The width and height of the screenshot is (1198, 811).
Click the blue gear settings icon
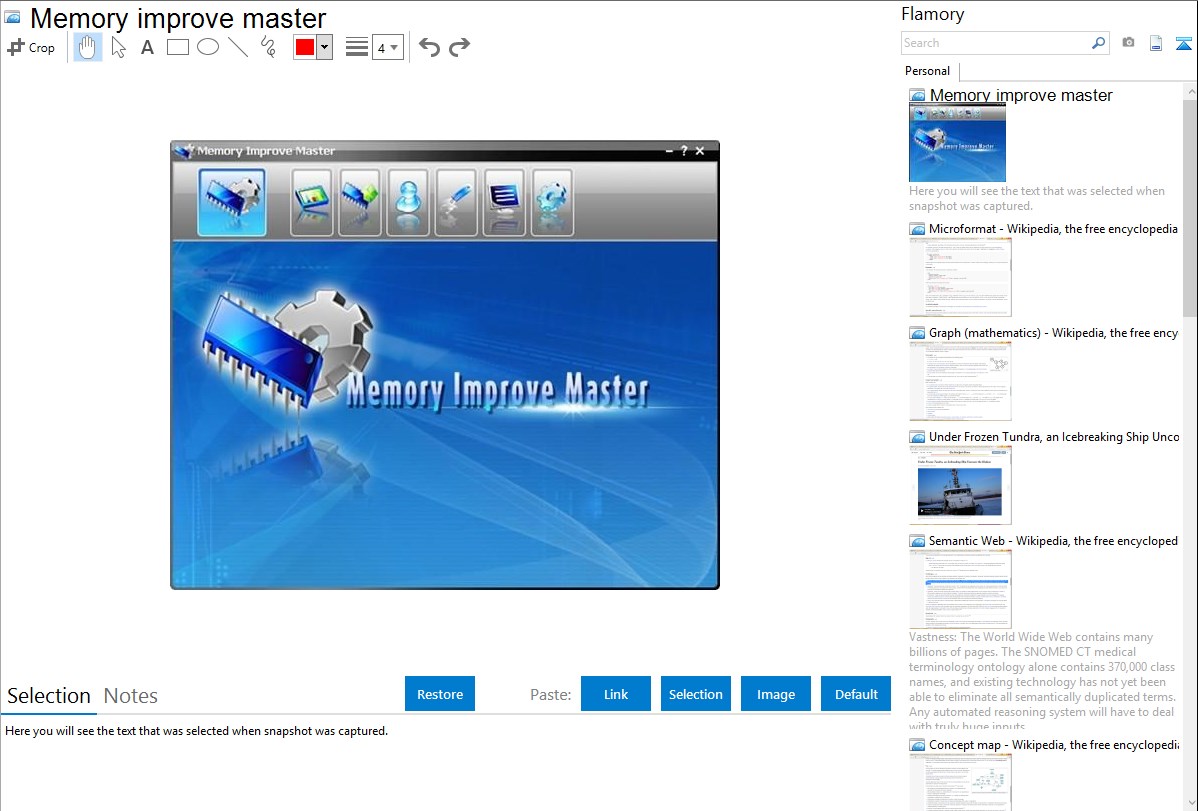click(552, 203)
